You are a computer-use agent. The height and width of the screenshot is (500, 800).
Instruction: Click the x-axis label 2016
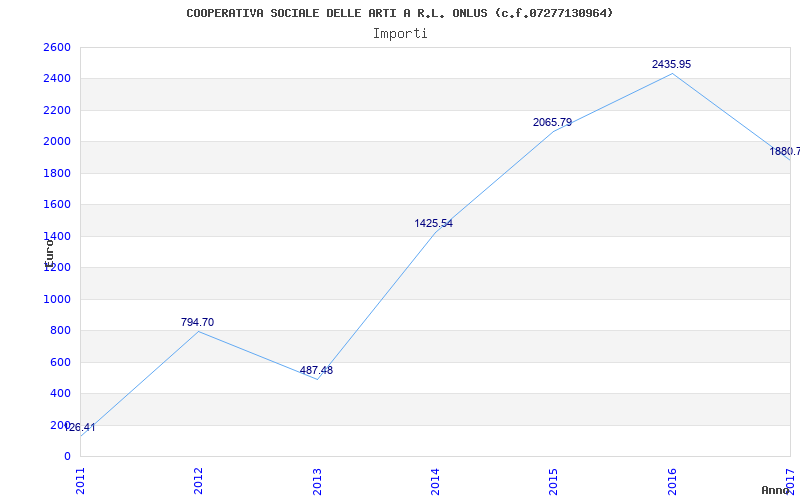[672, 481]
